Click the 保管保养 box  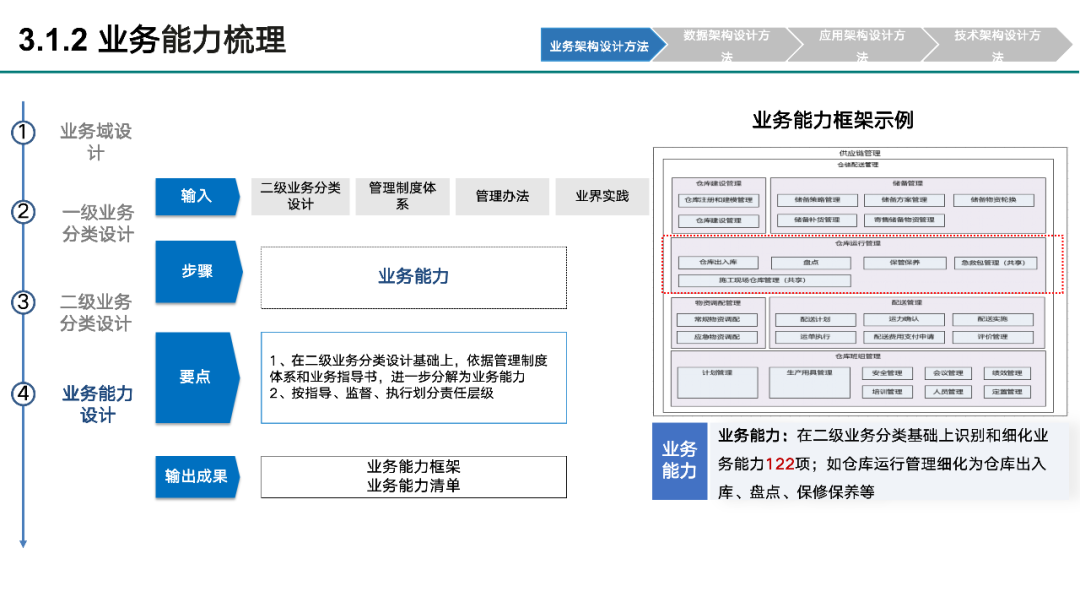904,262
